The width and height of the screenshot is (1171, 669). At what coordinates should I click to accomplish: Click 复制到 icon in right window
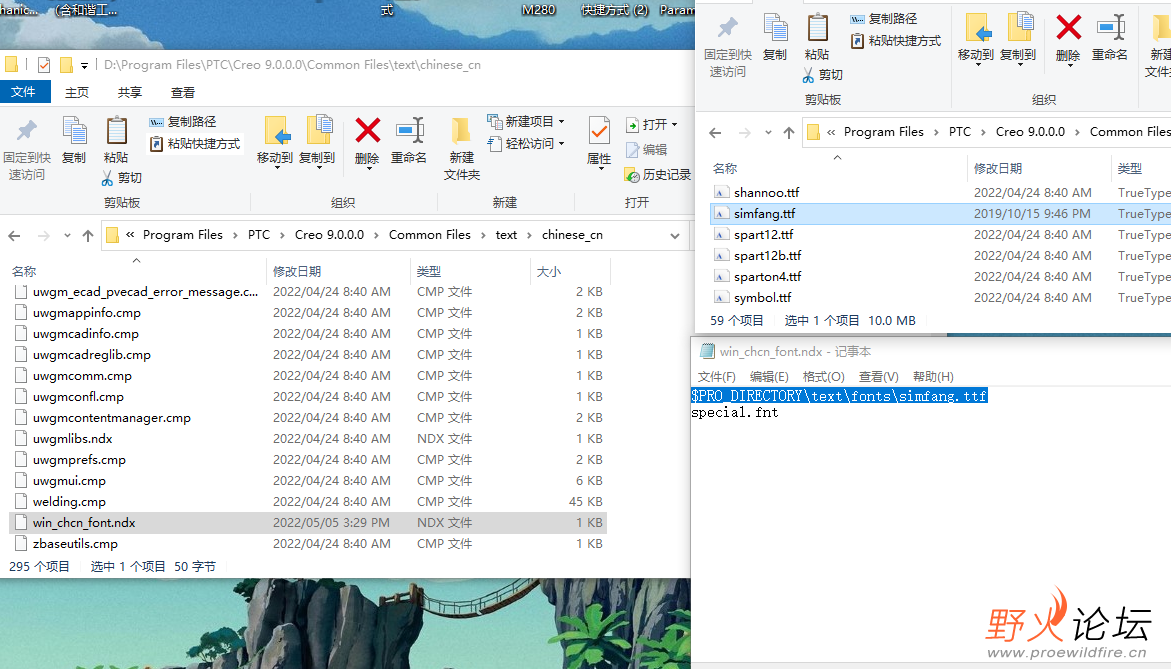point(1019,28)
